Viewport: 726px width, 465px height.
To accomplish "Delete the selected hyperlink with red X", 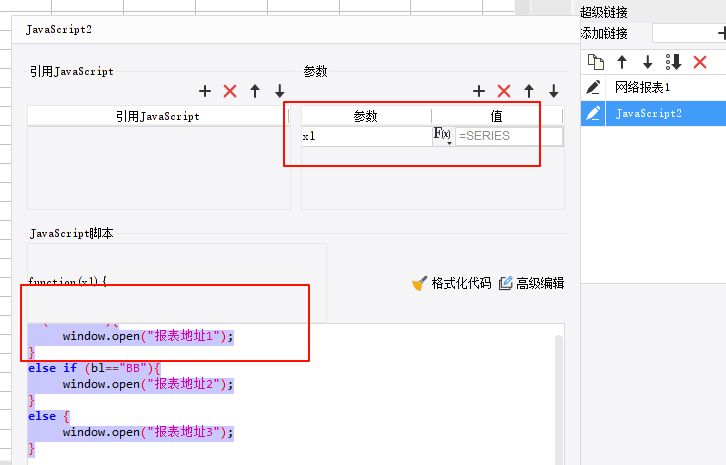I will (x=700, y=62).
